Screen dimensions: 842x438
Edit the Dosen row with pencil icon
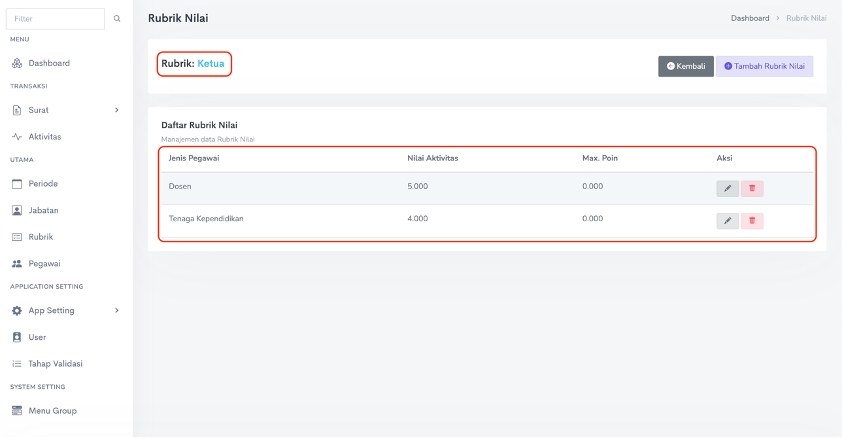[727, 188]
